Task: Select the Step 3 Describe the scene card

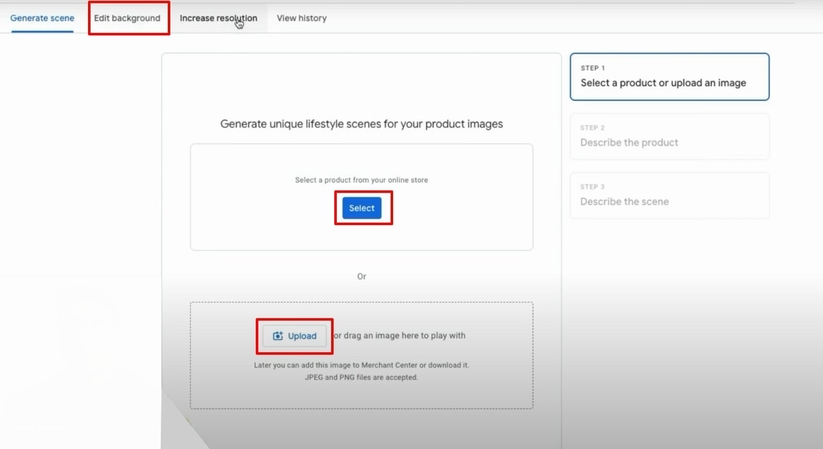Action: click(x=669, y=195)
